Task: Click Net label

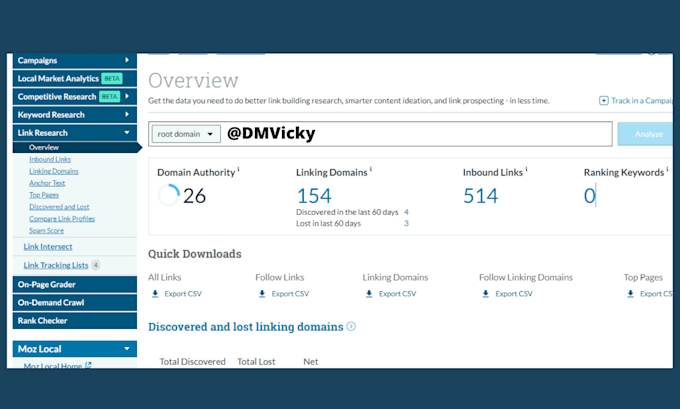Action: tap(311, 361)
